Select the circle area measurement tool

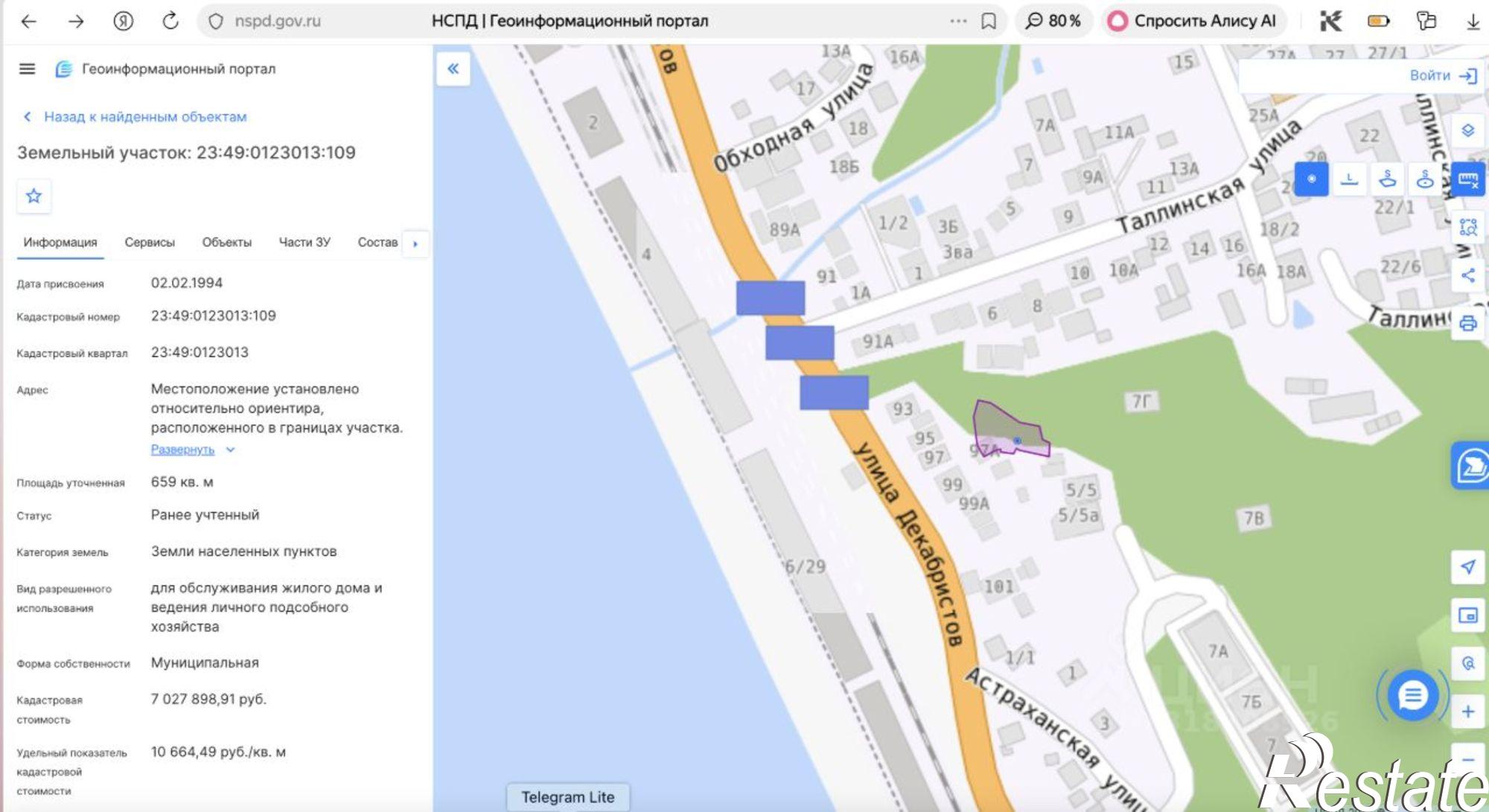tap(1425, 179)
